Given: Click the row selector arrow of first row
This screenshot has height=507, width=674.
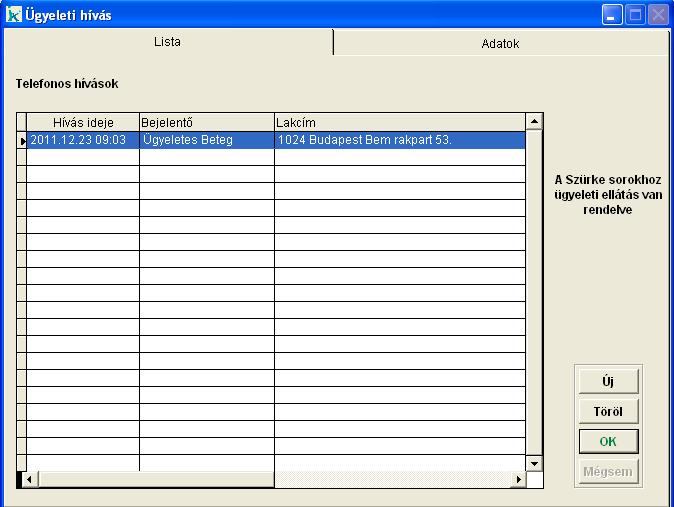Looking at the screenshot, I should tap(22, 141).
